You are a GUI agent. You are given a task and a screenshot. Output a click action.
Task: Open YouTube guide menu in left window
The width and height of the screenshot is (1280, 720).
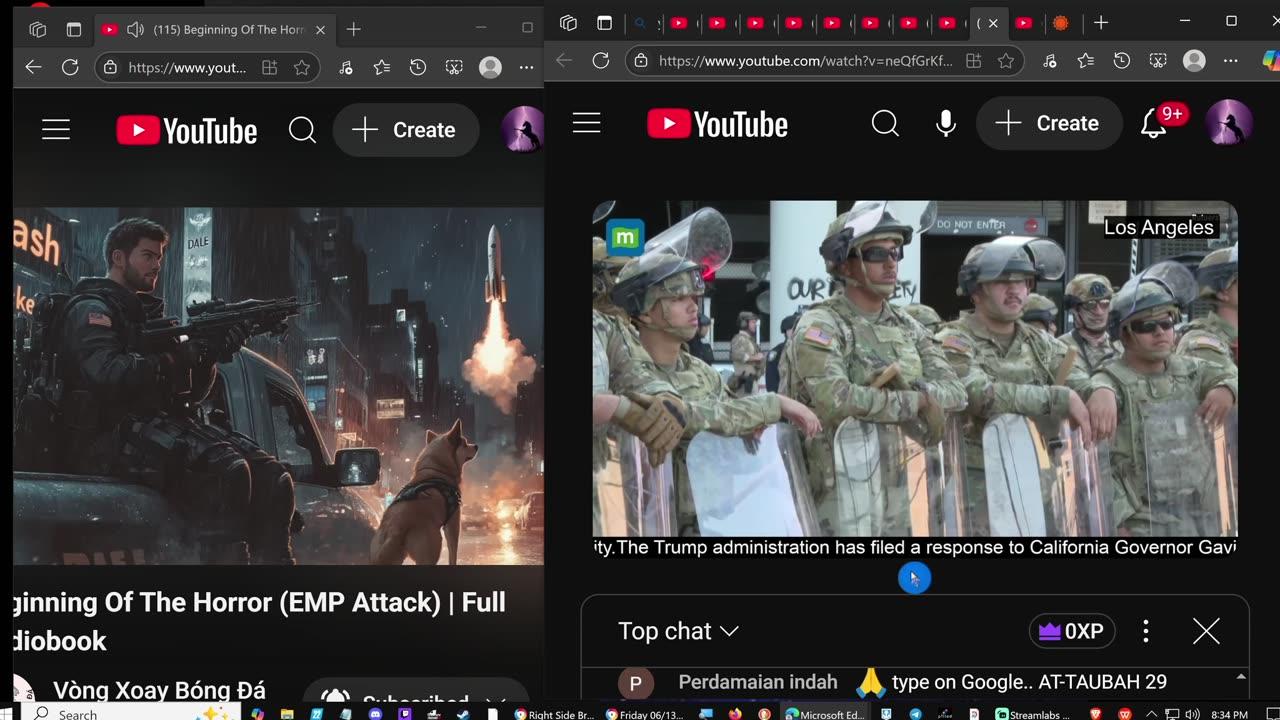(56, 130)
